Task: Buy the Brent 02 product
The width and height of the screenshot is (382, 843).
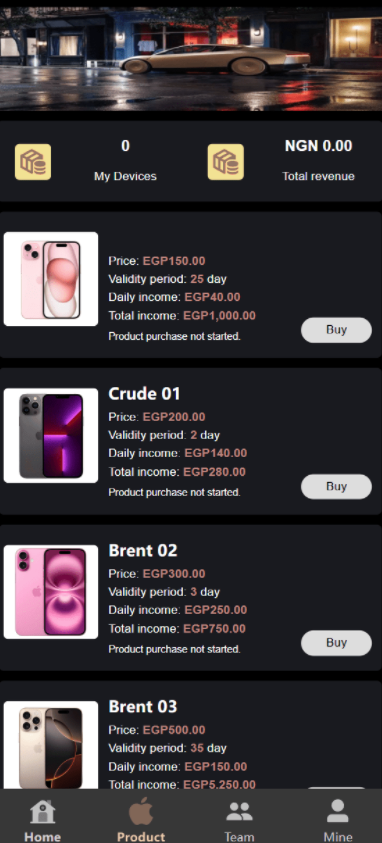Action: point(336,643)
